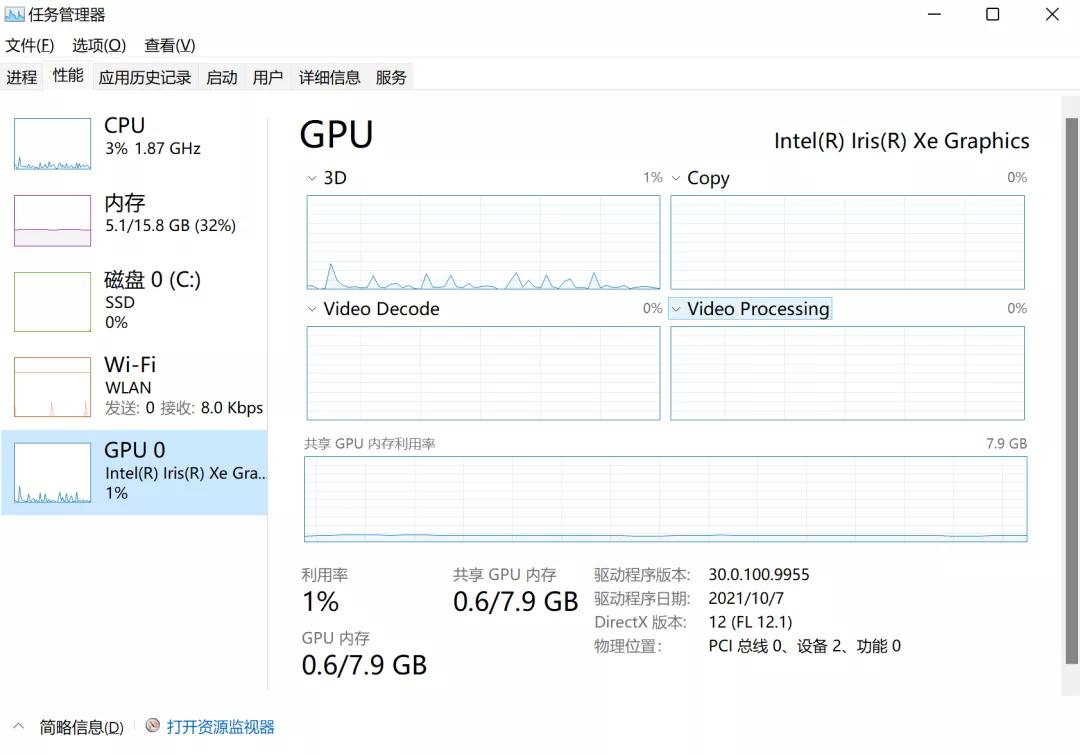The image size is (1080, 754).
Task: Select the Disk 0 (C:) graph thumbnail
Action: coord(52,301)
